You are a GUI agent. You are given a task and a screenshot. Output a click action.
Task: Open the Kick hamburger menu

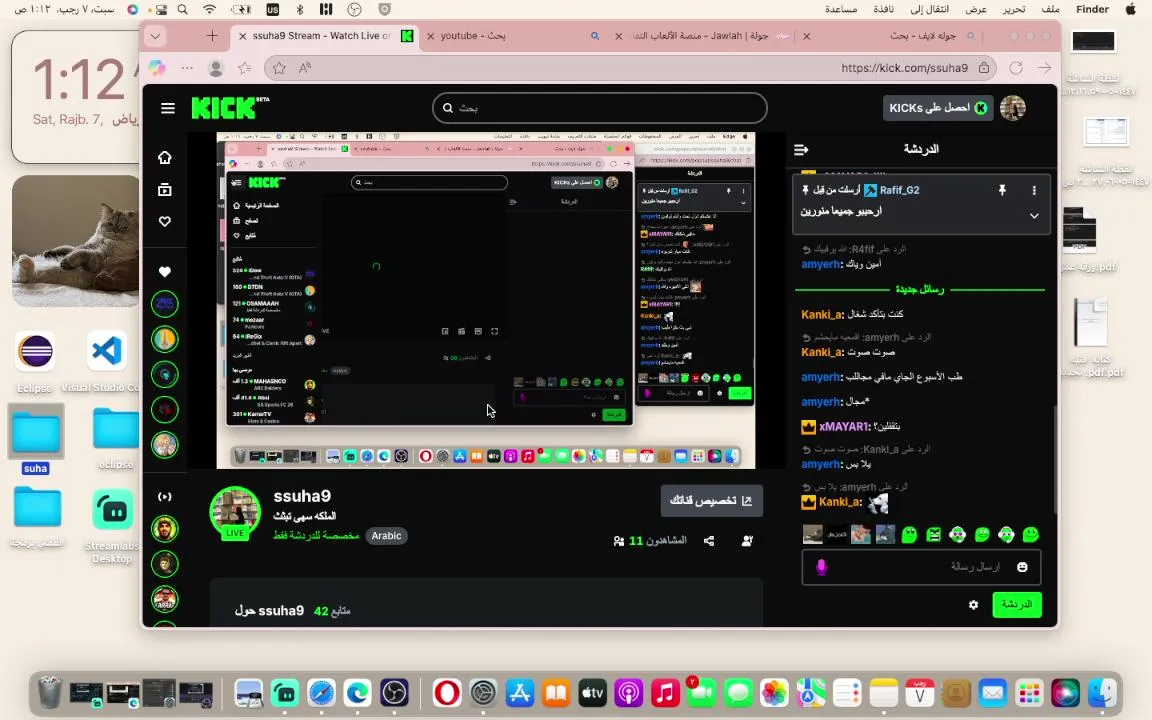tap(168, 108)
